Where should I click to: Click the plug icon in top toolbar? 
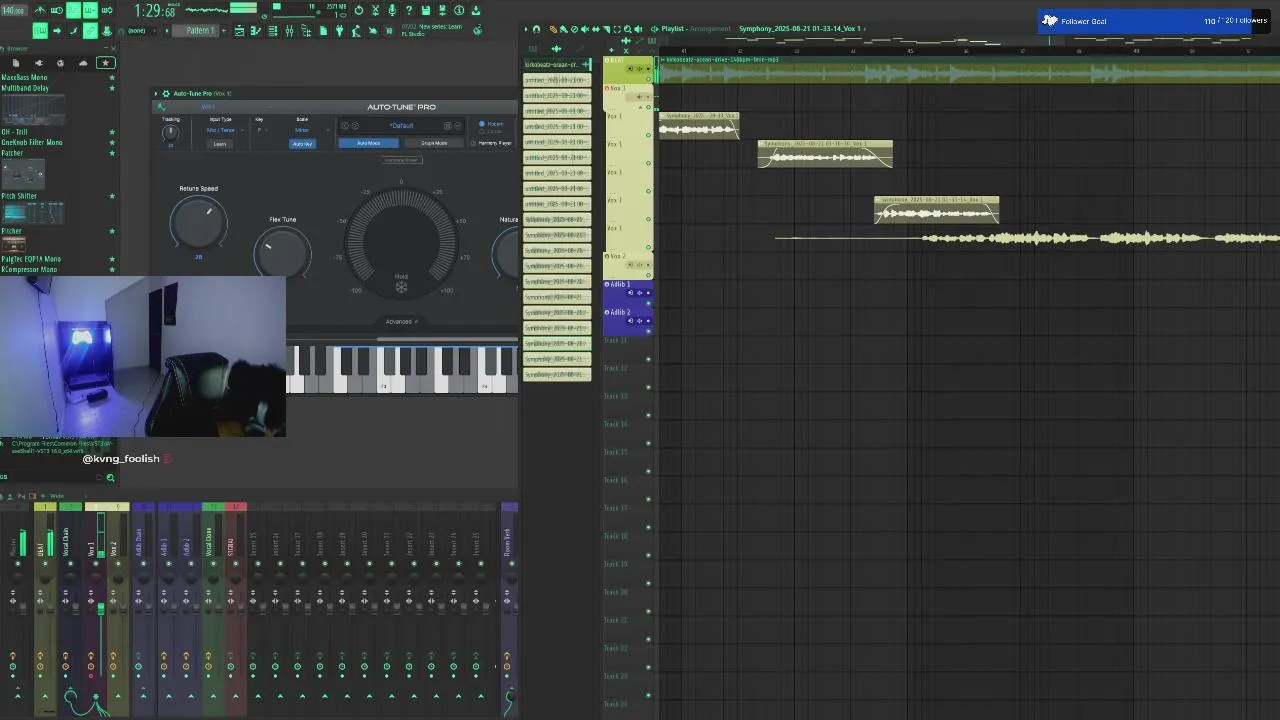(339, 31)
